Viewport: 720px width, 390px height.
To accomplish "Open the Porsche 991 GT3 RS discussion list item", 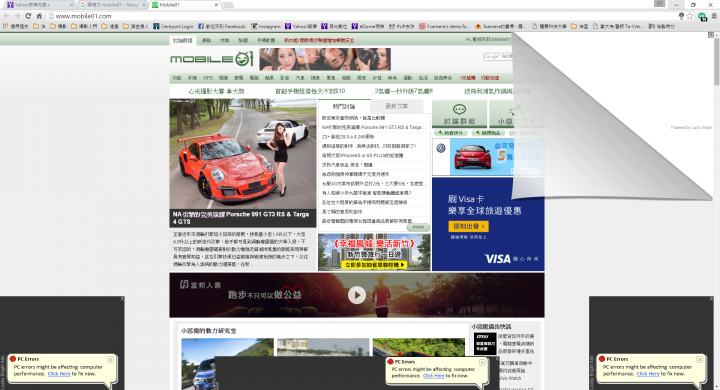I will tap(374, 127).
